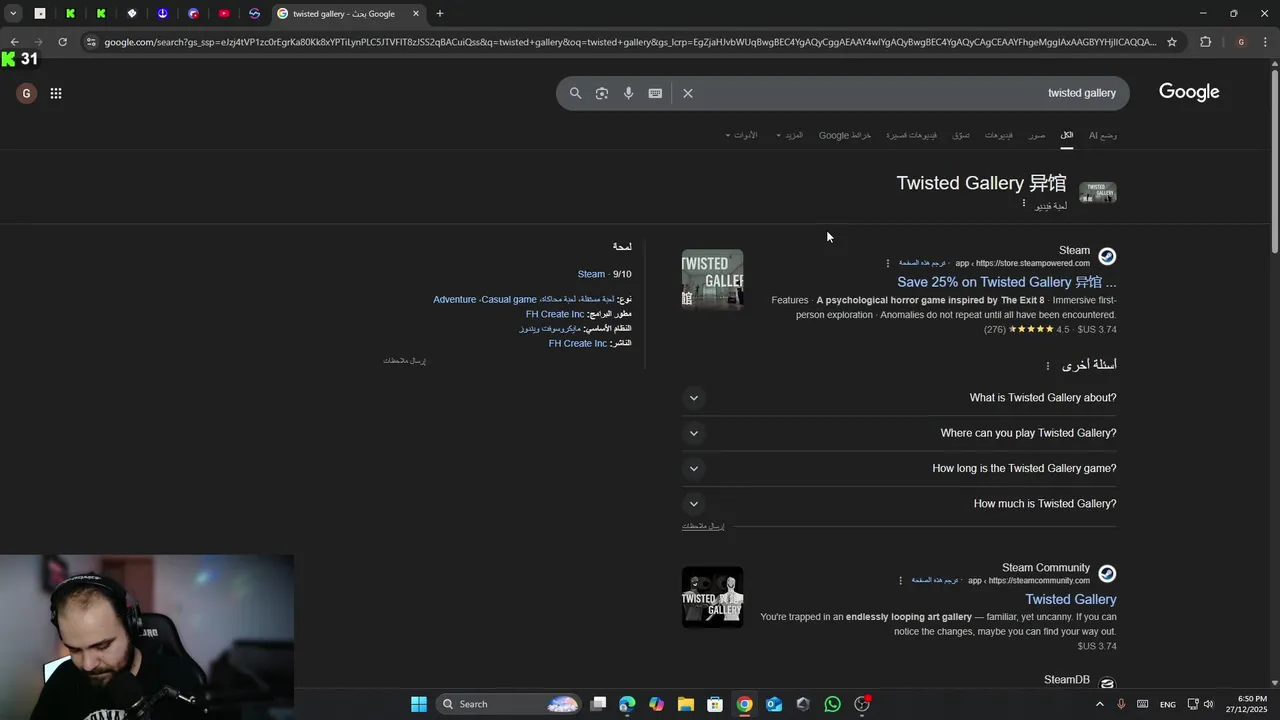The image size is (1280, 720).
Task: Go back to the previous page
Action: pos(14,42)
